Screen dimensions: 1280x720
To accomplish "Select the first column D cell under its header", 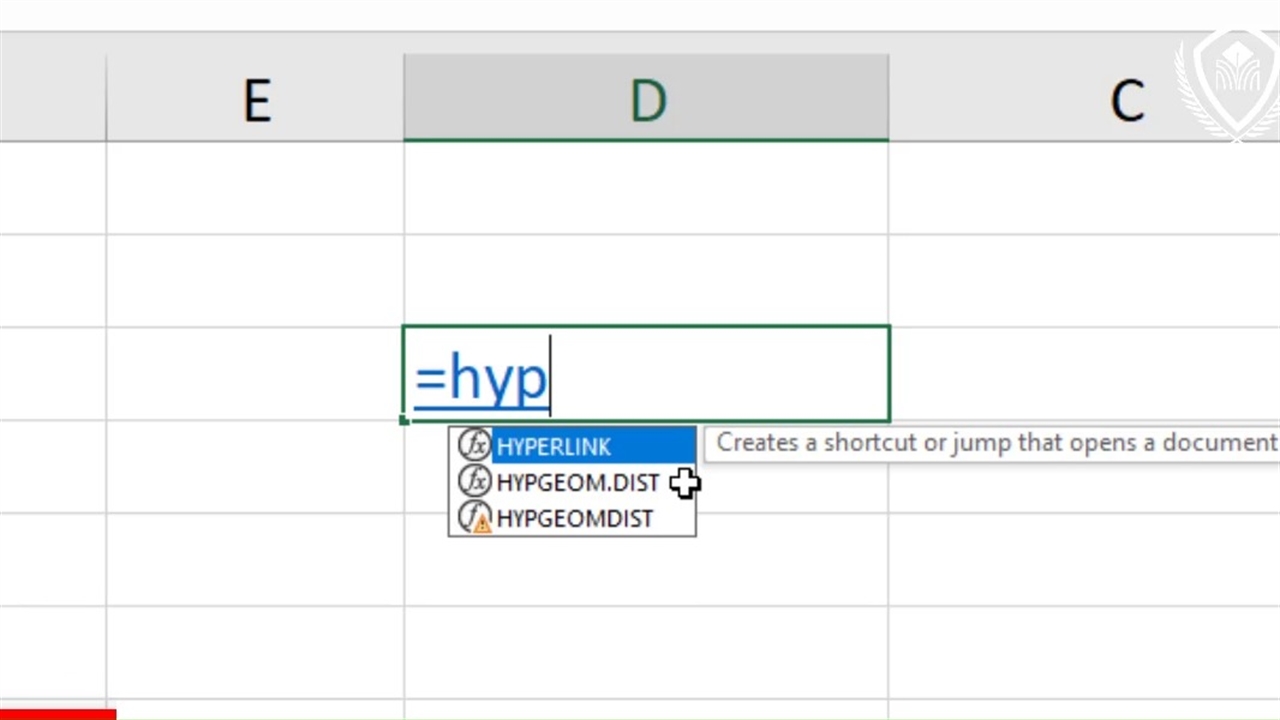I will tap(646, 188).
